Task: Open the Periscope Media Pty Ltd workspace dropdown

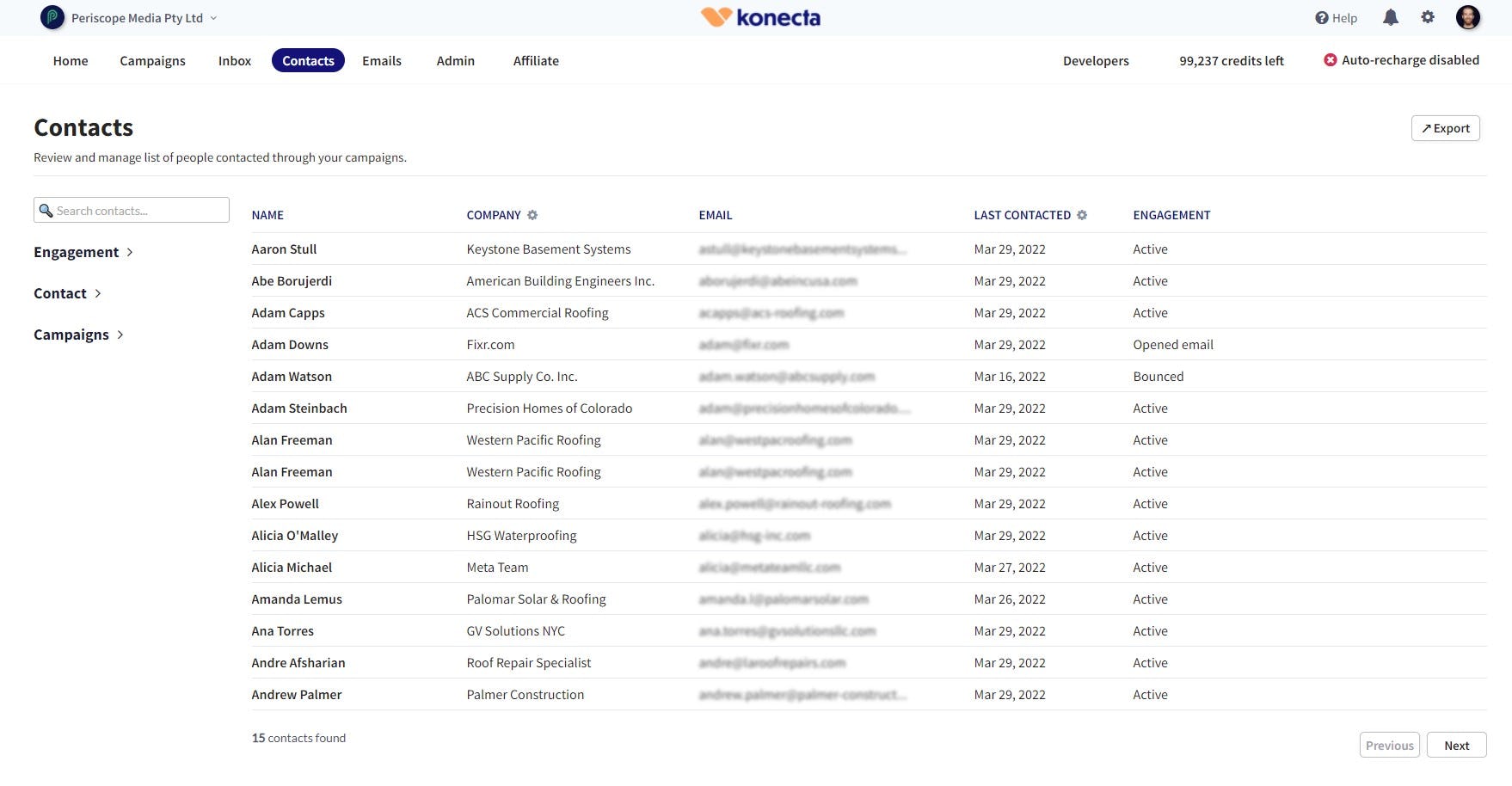Action: point(212,17)
